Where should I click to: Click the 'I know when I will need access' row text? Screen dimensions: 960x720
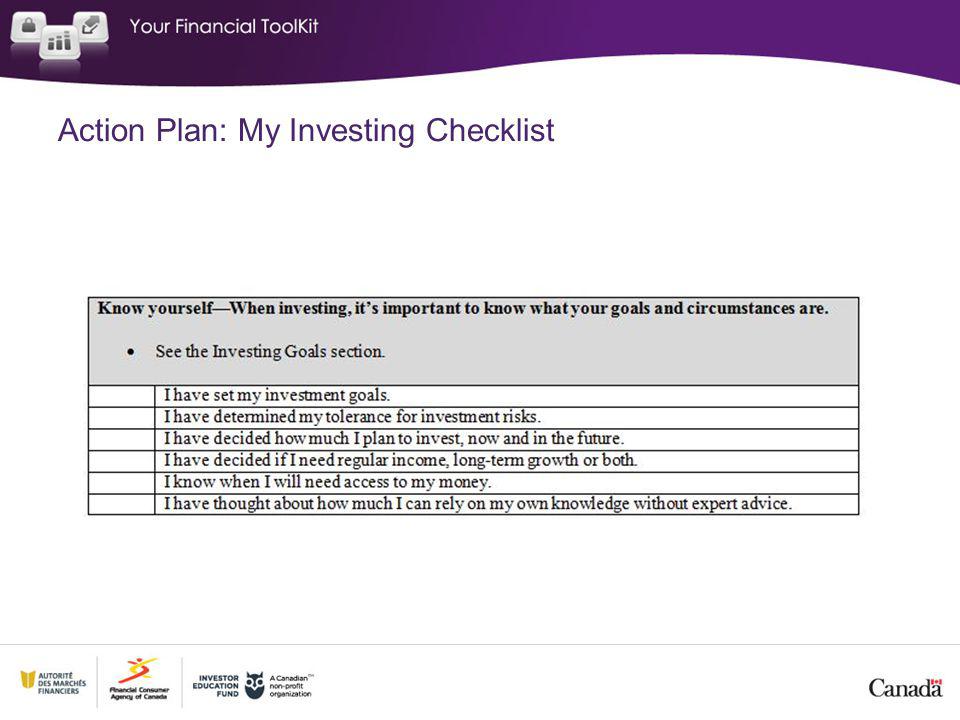click(x=327, y=482)
